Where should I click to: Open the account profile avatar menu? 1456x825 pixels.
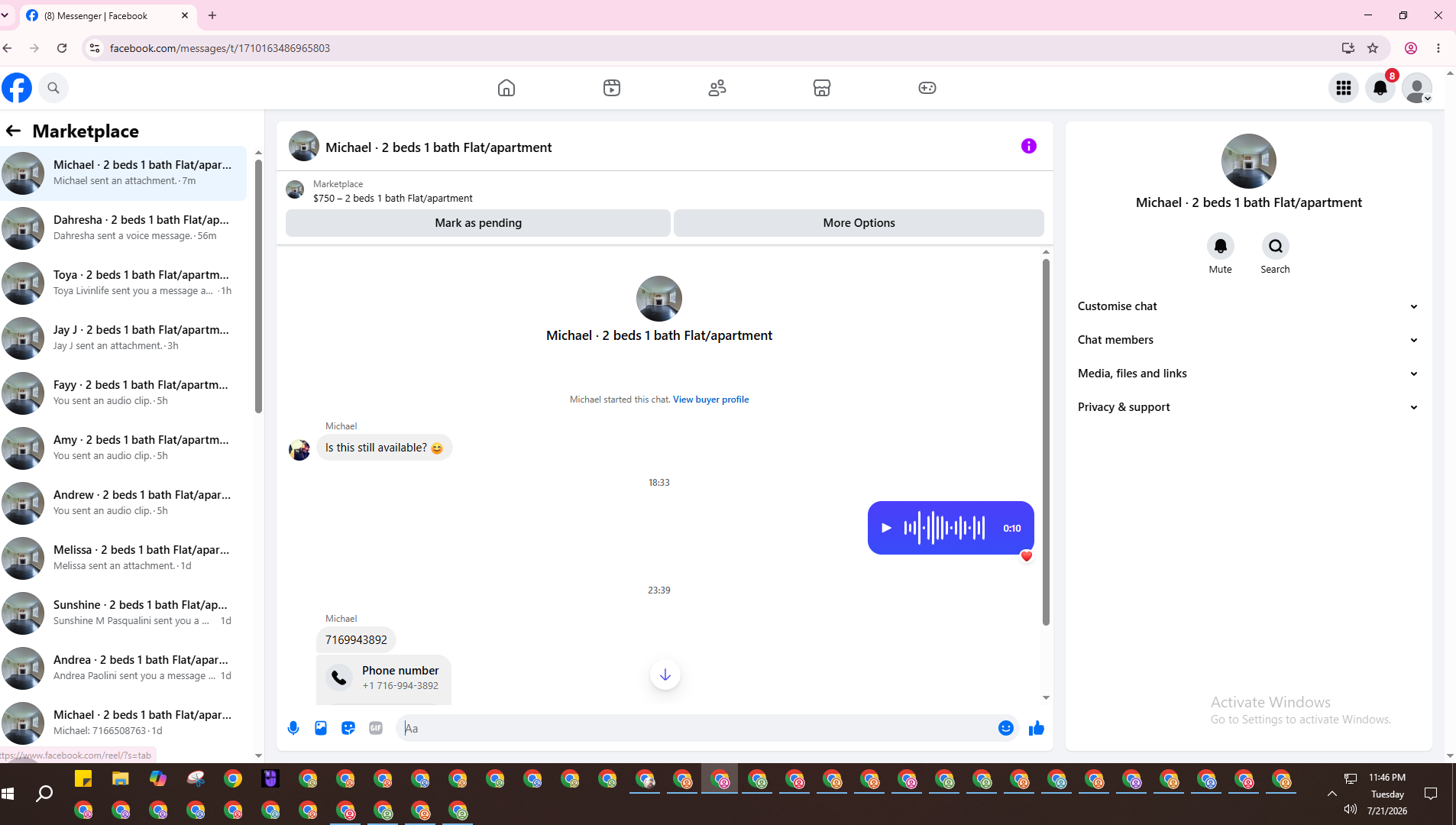coord(1417,88)
